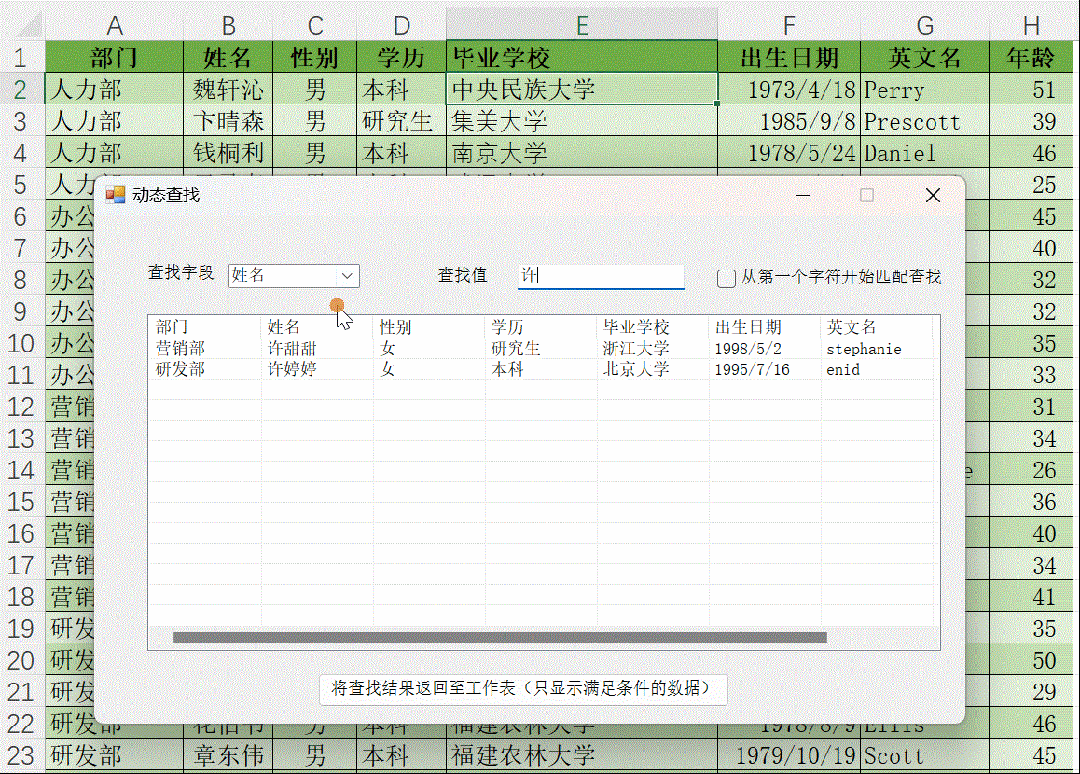Click the 英文名 header in results list

(x=851, y=327)
